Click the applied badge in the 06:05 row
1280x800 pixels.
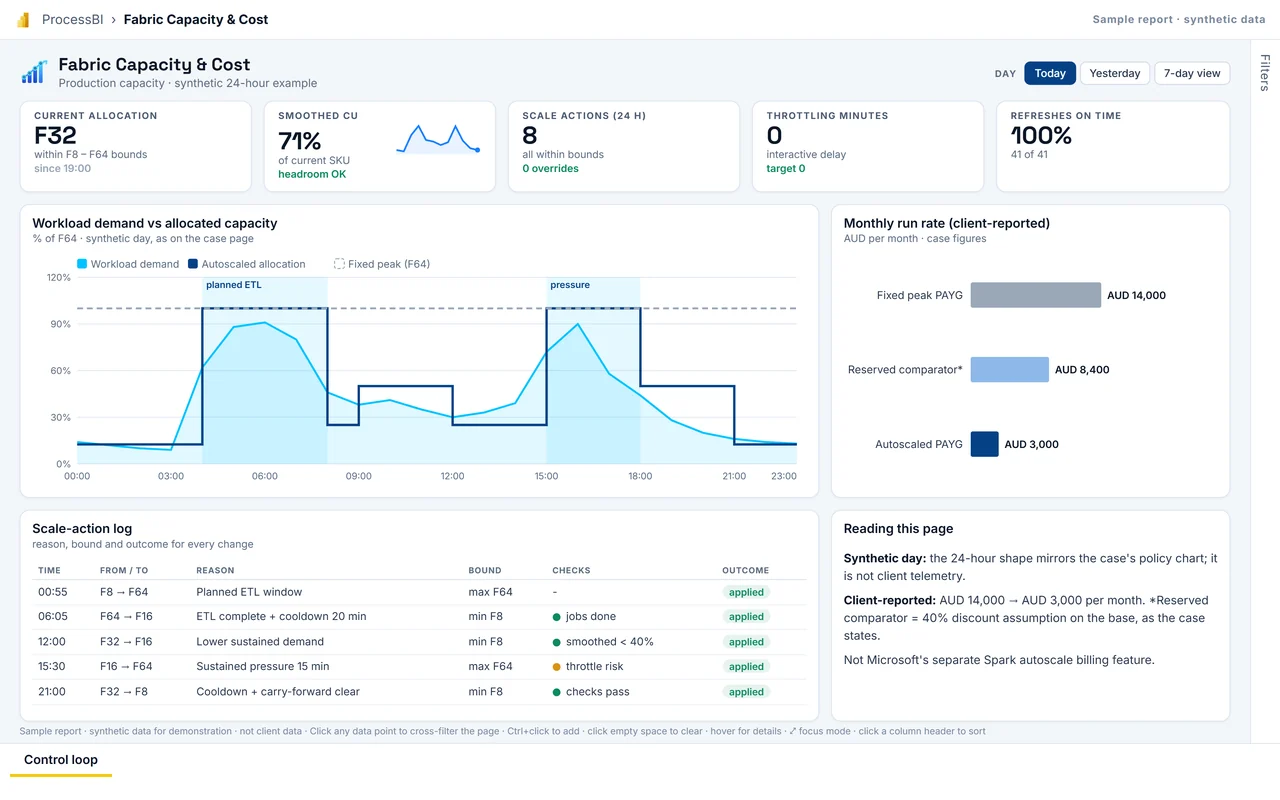(746, 617)
